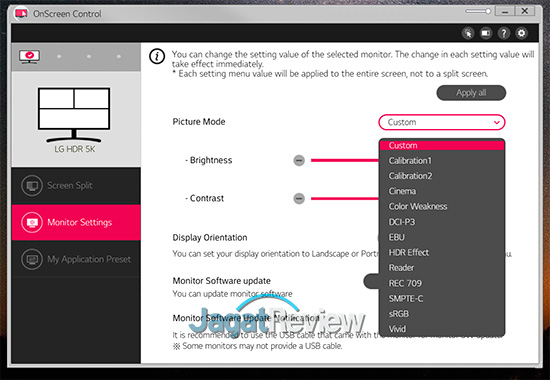Click the Picture Mode label
Image resolution: width=550 pixels, height=380 pixels.
[x=199, y=122]
